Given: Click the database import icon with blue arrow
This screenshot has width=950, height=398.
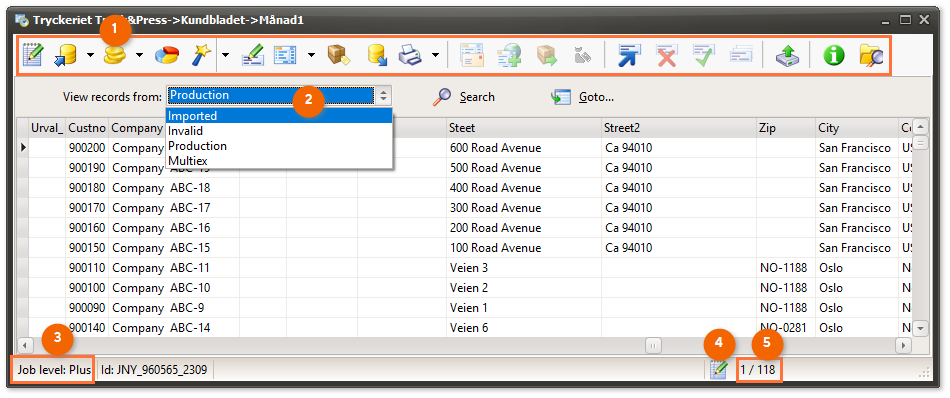Looking at the screenshot, I should tap(65, 56).
